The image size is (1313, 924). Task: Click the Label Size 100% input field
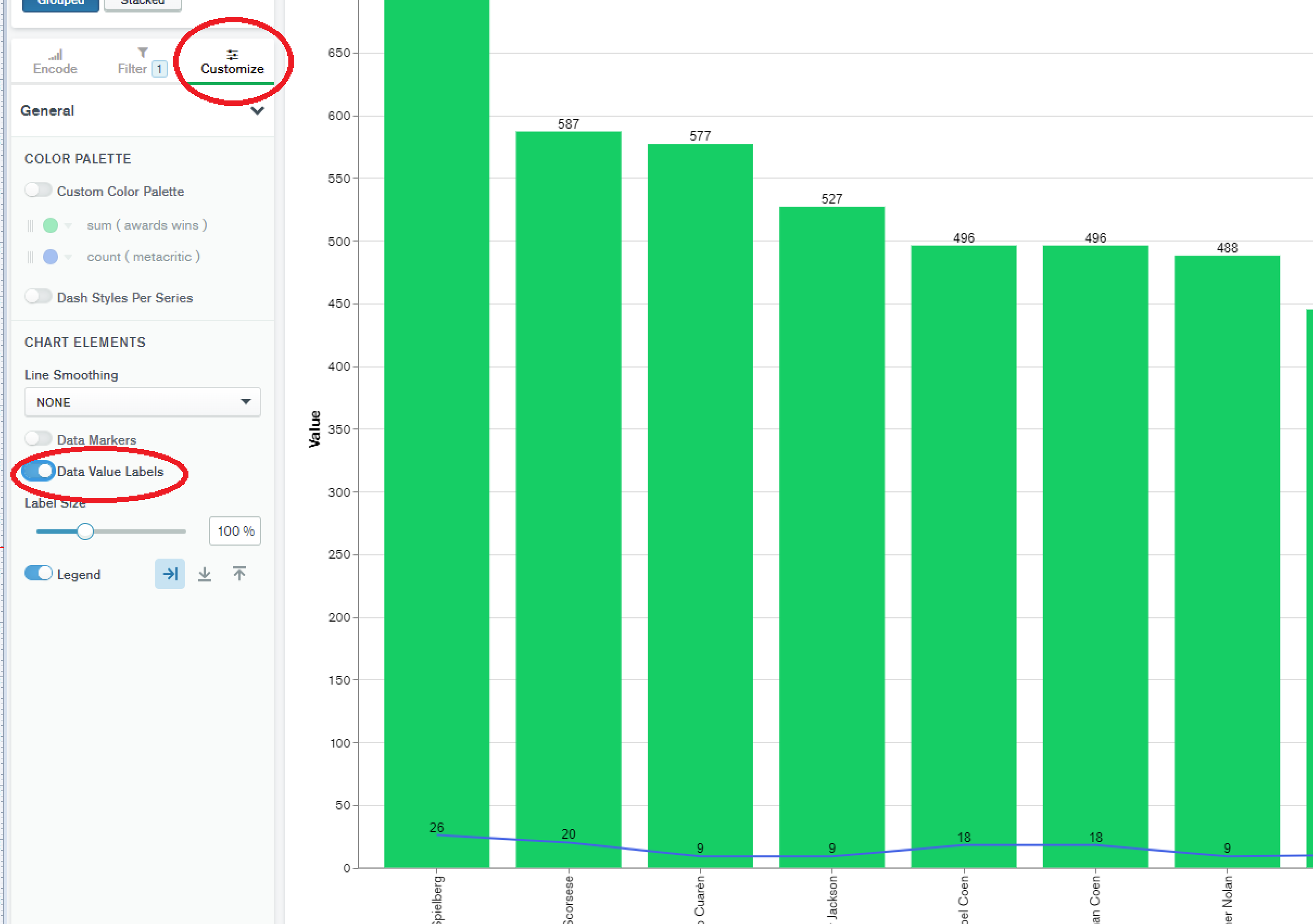(235, 531)
